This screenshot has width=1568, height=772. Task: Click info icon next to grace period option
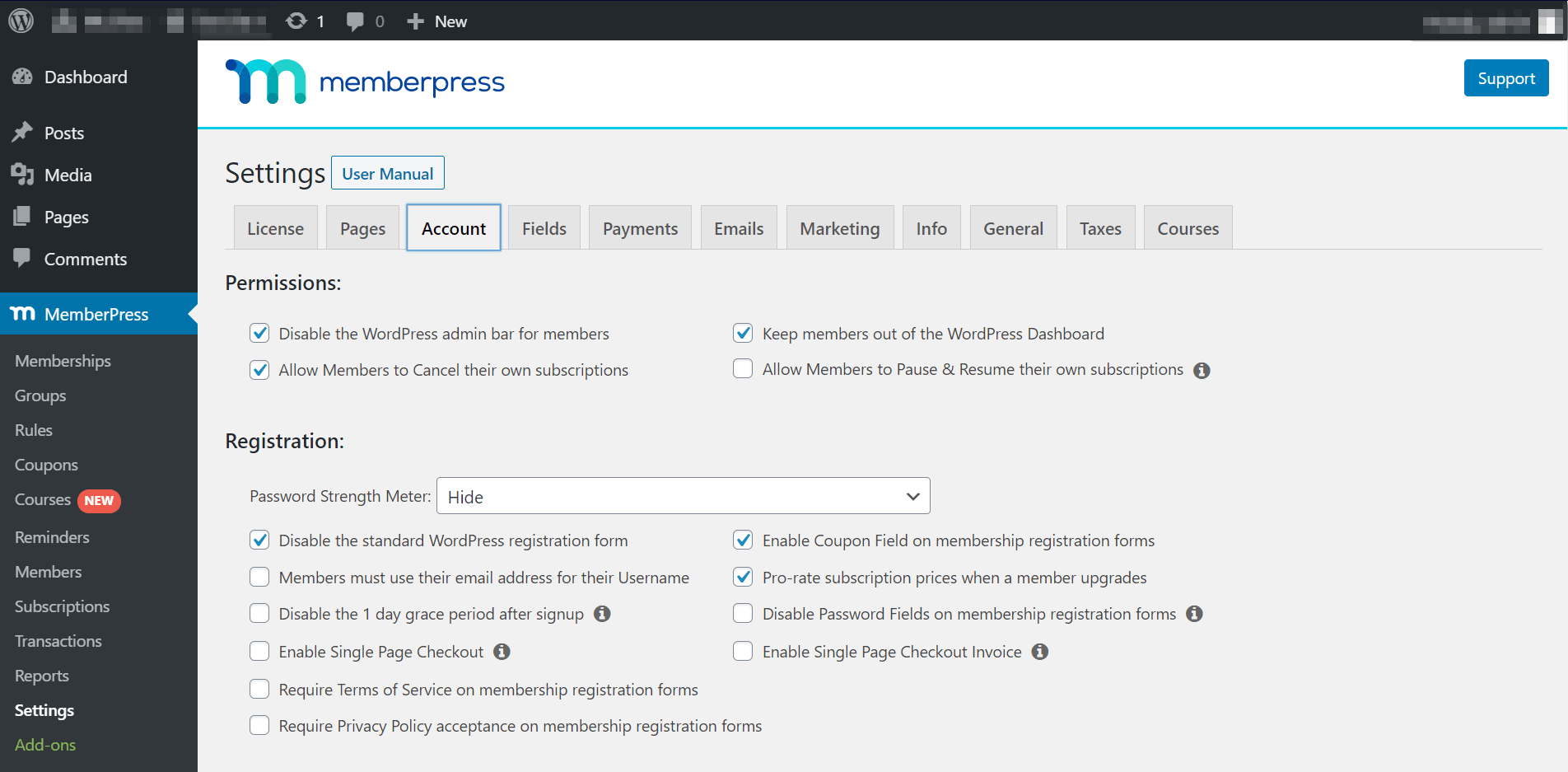602,614
